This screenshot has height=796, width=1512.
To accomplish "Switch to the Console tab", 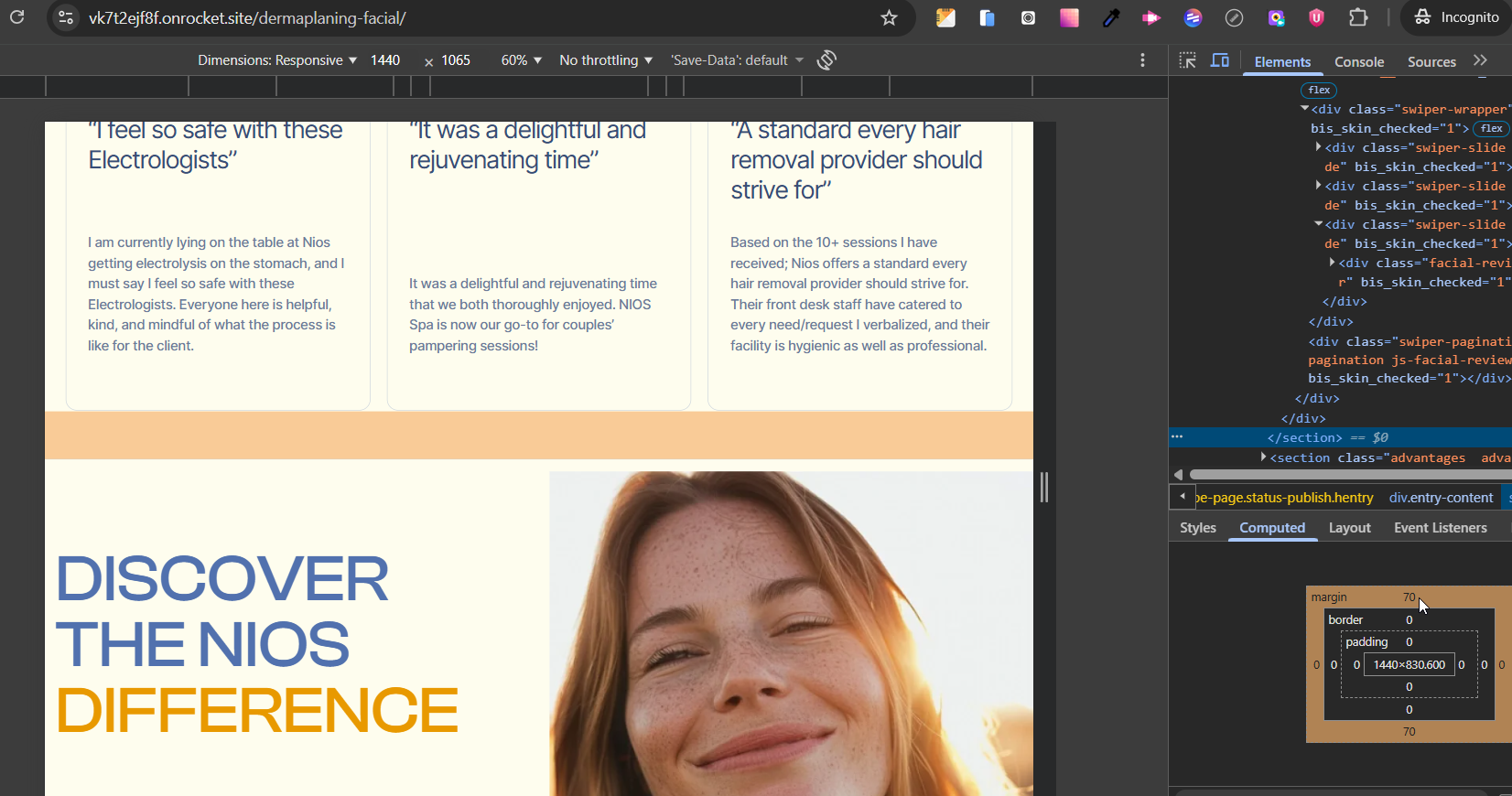I will pyautogui.click(x=1359, y=61).
